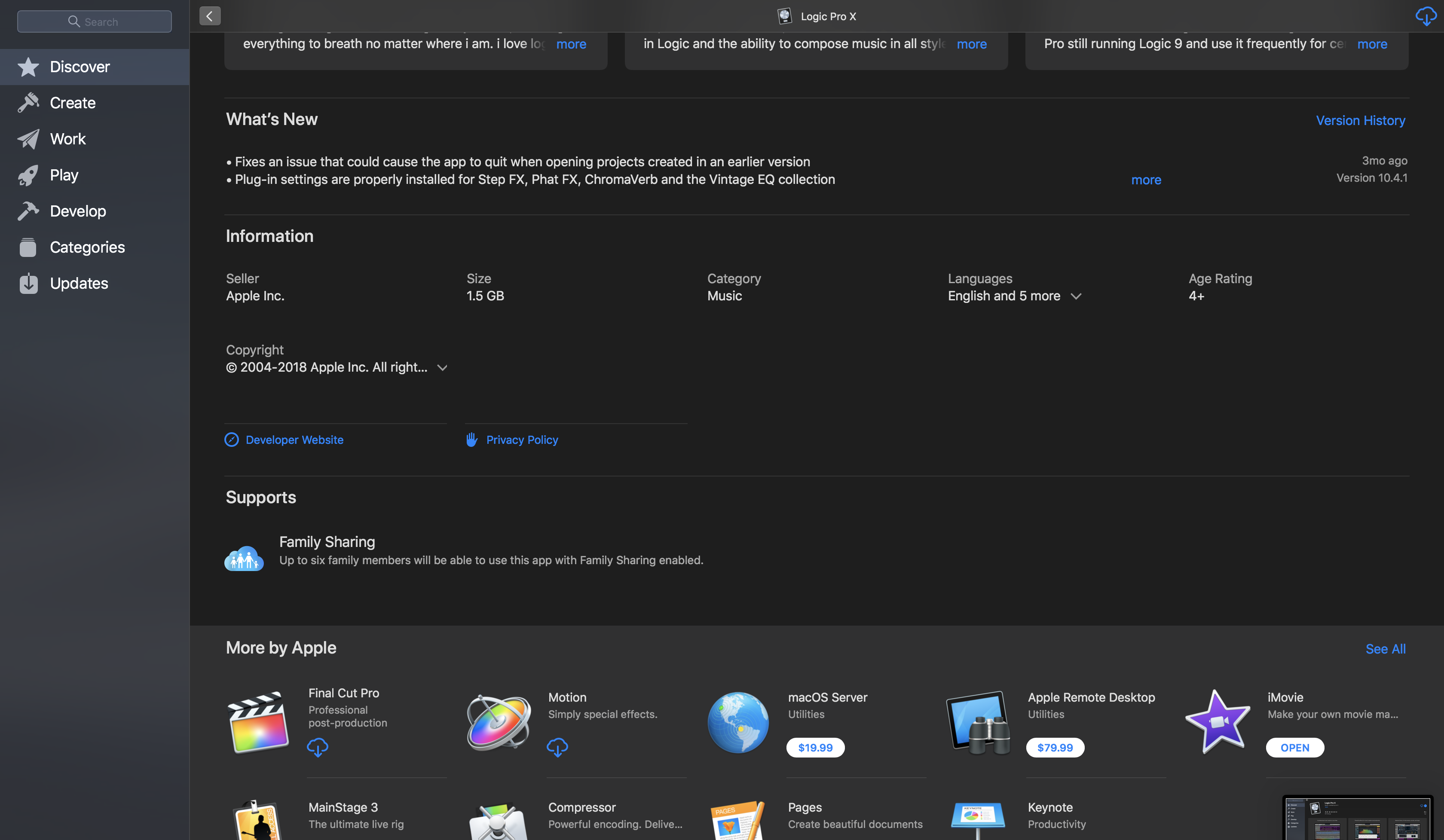Download Logic Pro X via cloud icon
Screen dimensions: 1444x840
pyautogui.click(x=1425, y=16)
